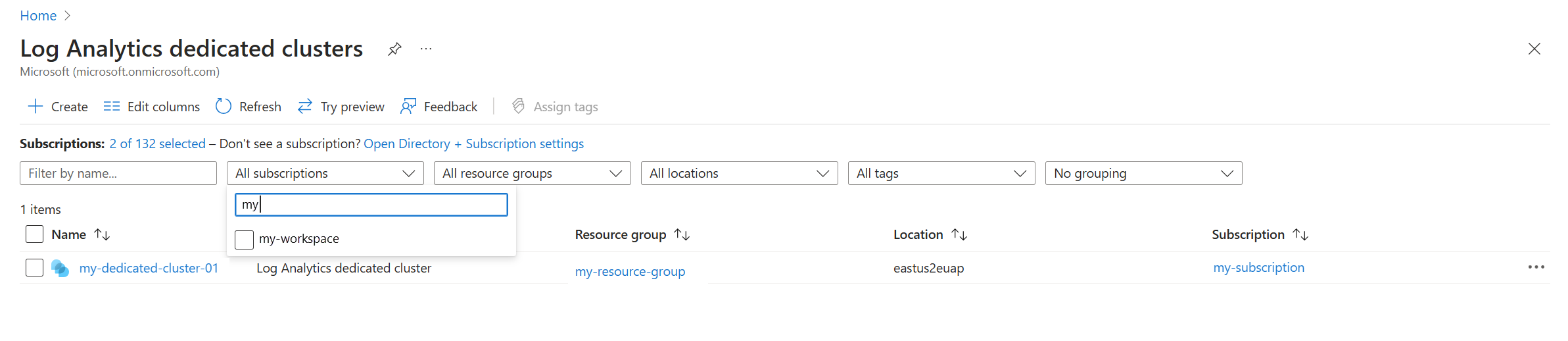Open the All locations dropdown

(739, 173)
